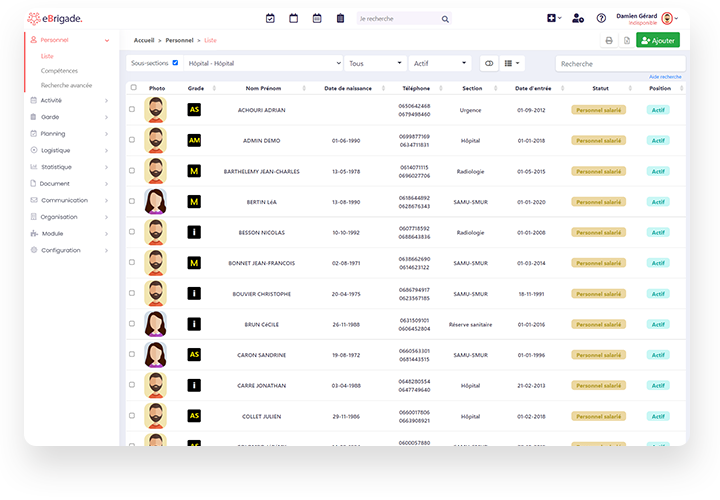Tick the select-all header checkbox

coord(134,87)
